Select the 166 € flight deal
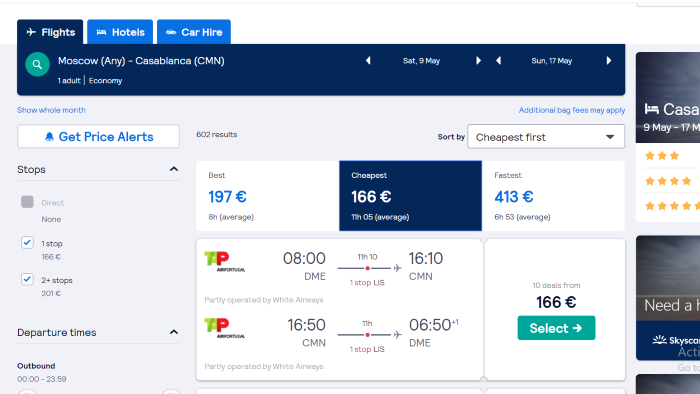 click(x=556, y=328)
